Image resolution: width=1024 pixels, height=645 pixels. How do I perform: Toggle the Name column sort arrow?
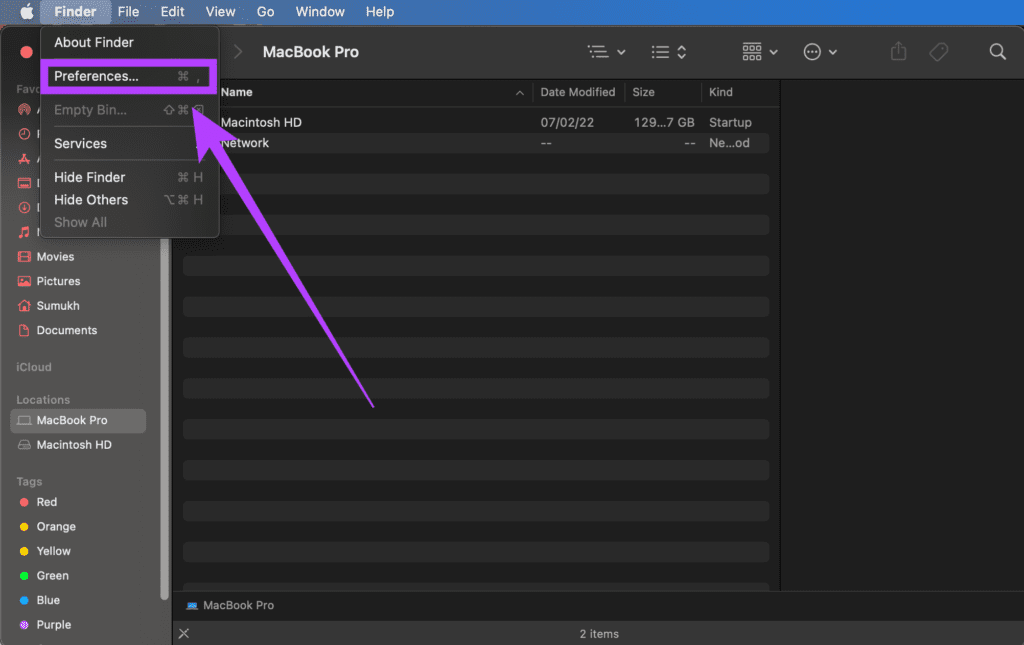pyautogui.click(x=519, y=93)
